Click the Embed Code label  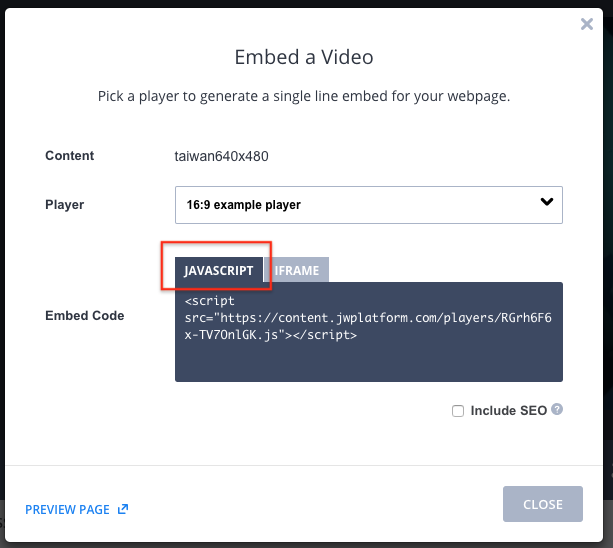click(x=84, y=315)
